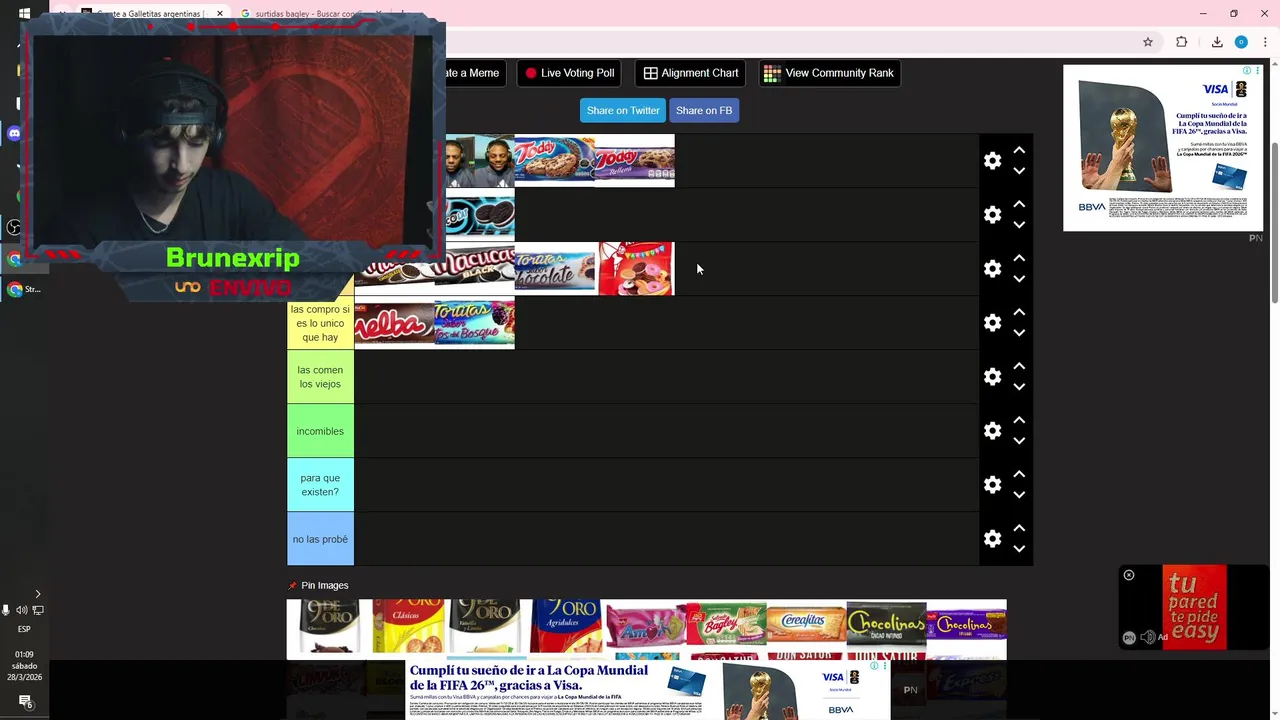
Task: Open settings gear for the first tier row
Action: click(992, 161)
